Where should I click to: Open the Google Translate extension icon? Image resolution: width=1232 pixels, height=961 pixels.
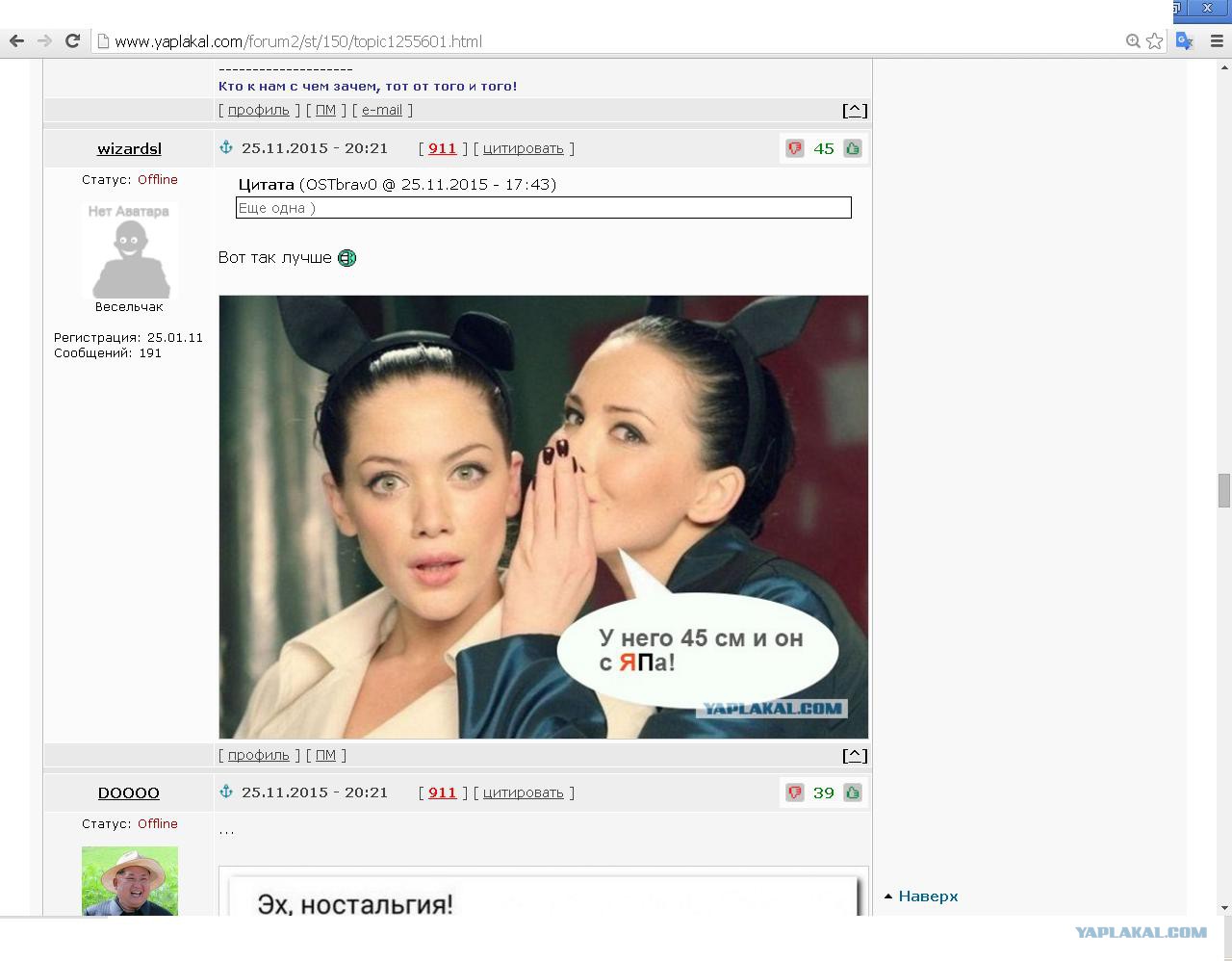click(1185, 40)
